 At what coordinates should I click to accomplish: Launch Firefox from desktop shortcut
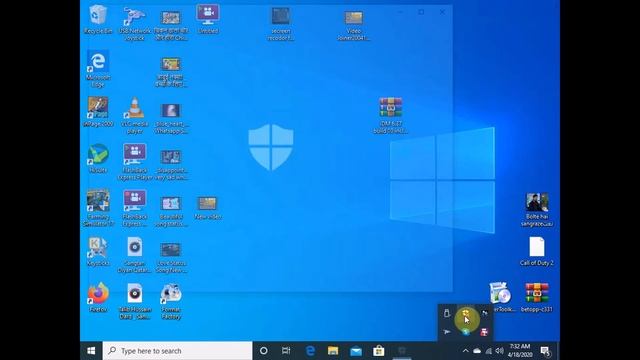[x=98, y=297]
